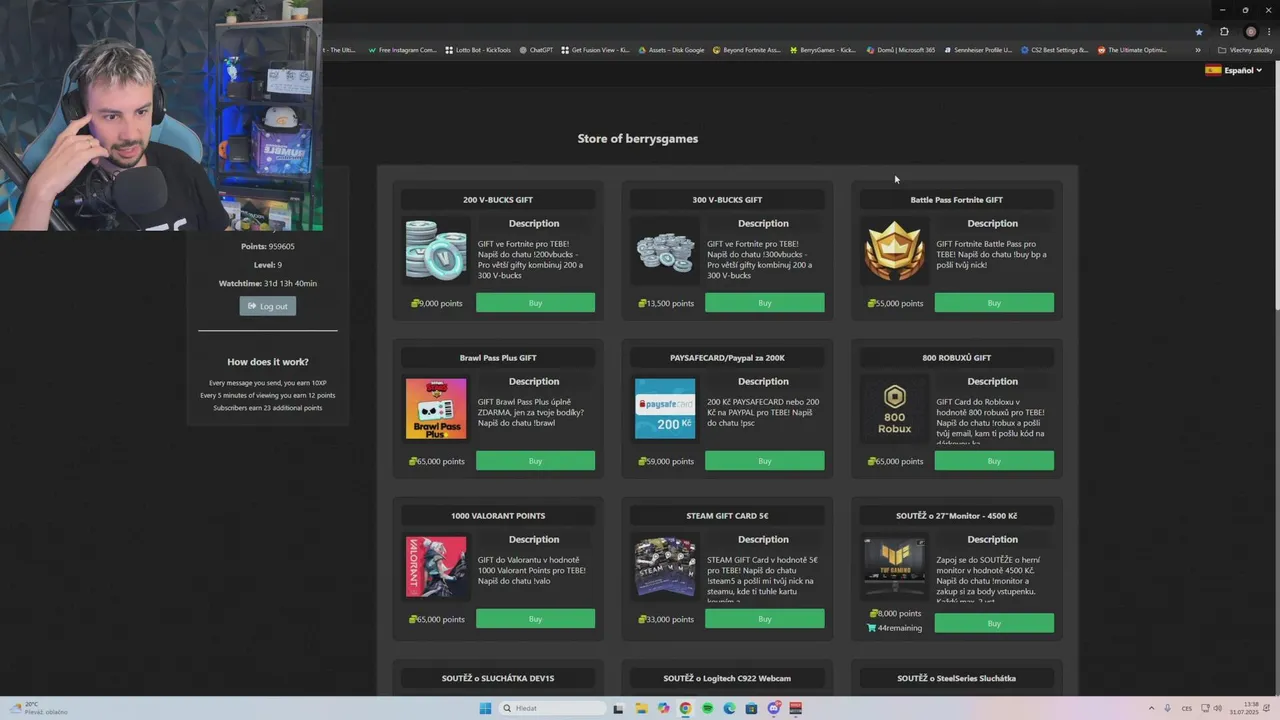Click the Log out button

tap(268, 306)
